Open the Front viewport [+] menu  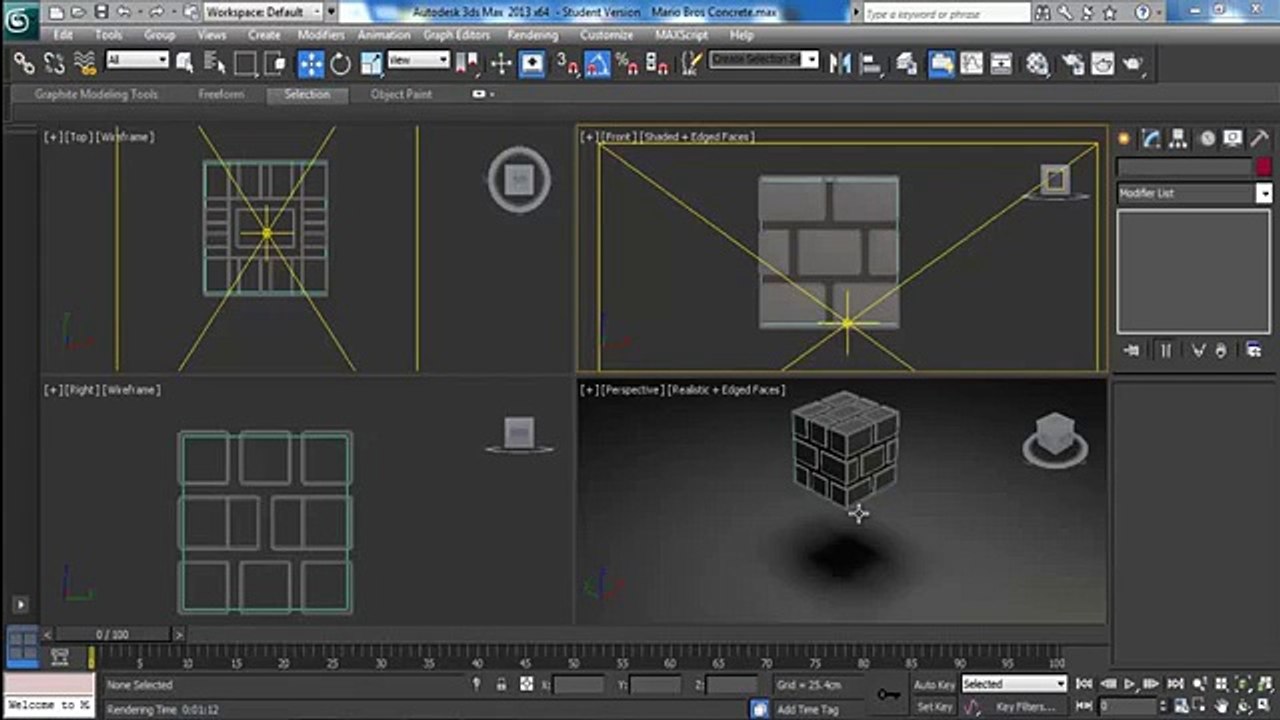click(589, 136)
